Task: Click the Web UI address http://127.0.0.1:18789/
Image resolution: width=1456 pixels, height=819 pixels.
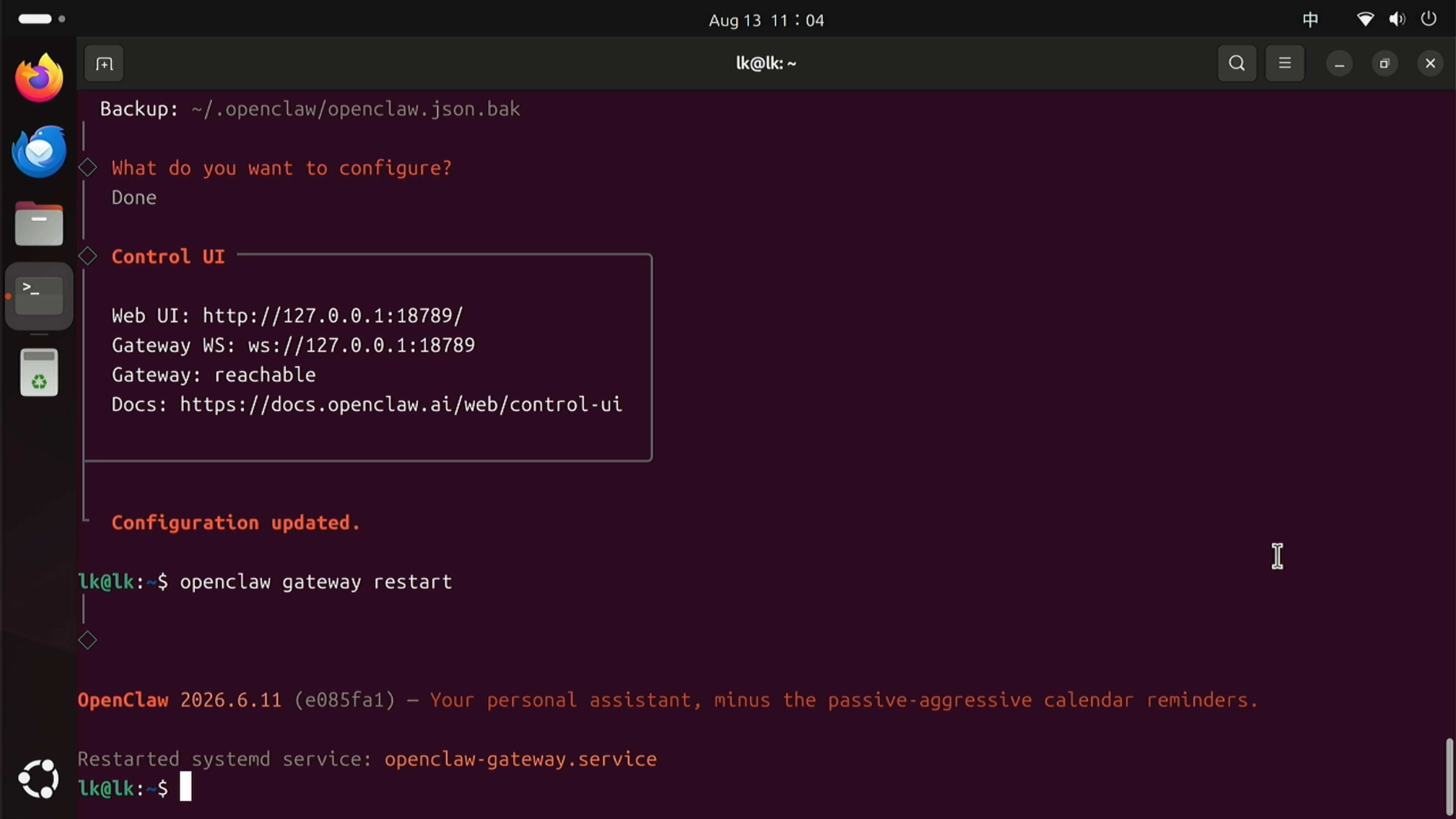Action: tap(333, 315)
